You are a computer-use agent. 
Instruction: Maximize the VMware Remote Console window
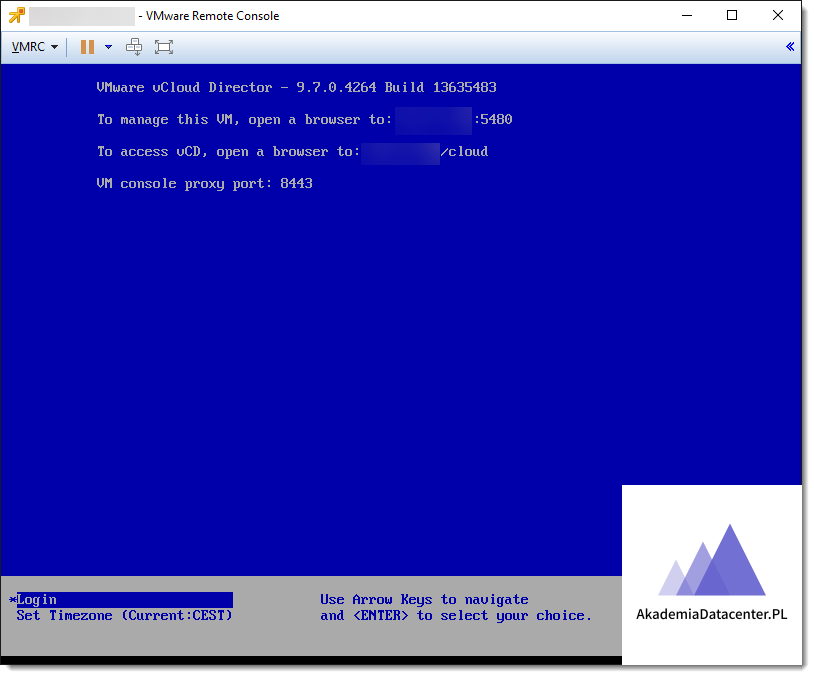pos(732,15)
